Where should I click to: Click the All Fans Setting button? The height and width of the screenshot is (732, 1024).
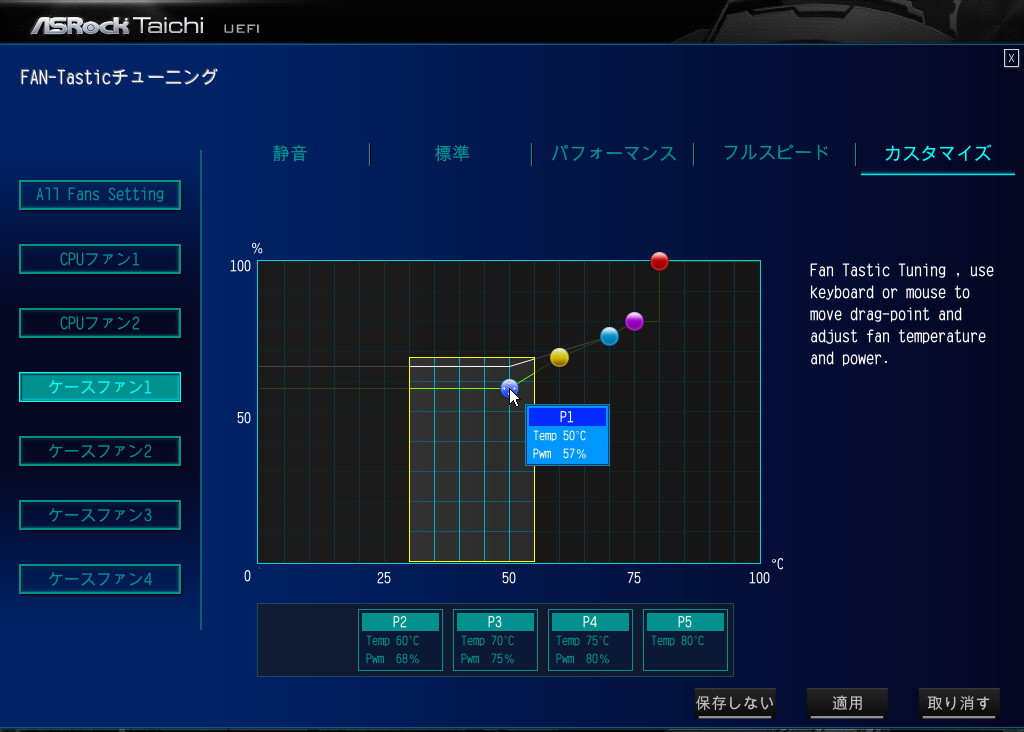click(100, 195)
